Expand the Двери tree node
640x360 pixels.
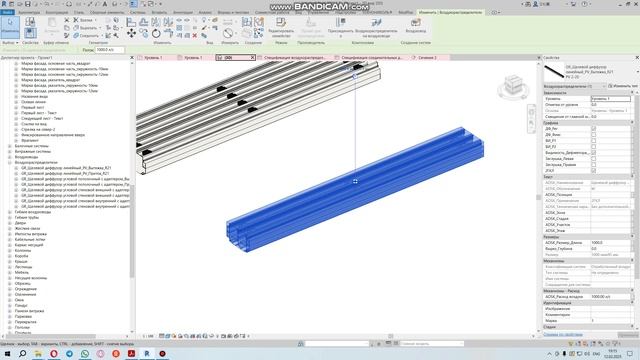[x=10, y=223]
